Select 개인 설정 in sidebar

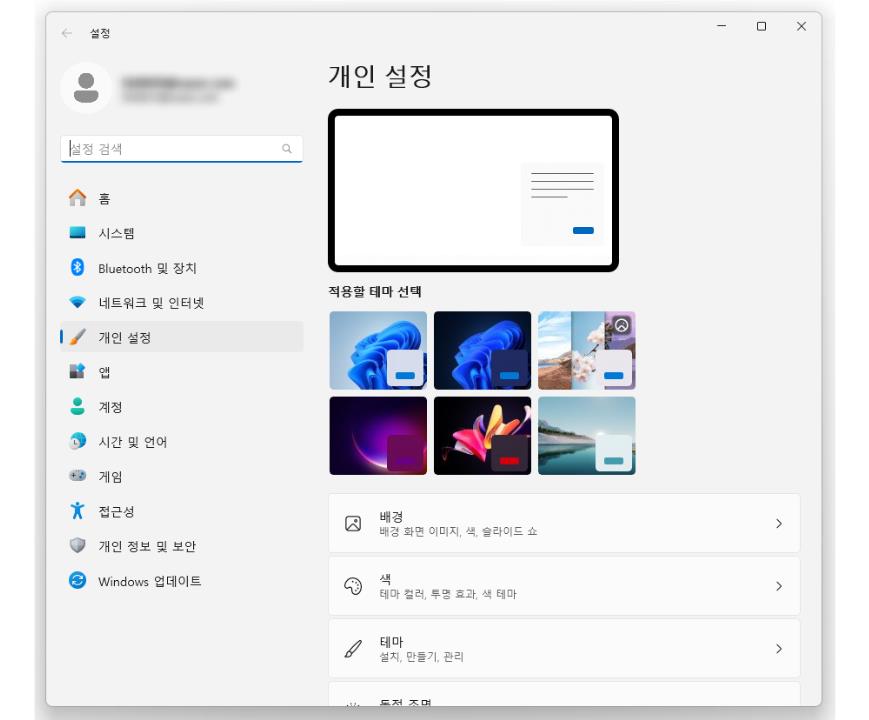[182, 337]
